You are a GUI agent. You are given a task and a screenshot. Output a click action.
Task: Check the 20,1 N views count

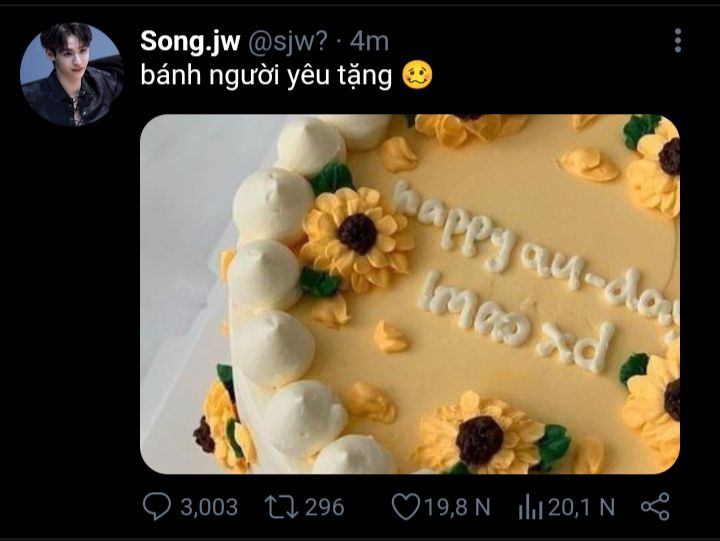click(581, 507)
